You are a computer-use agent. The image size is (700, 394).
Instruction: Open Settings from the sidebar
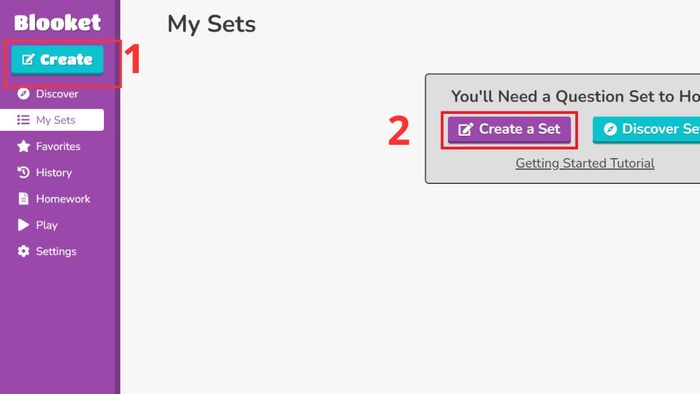(52, 251)
